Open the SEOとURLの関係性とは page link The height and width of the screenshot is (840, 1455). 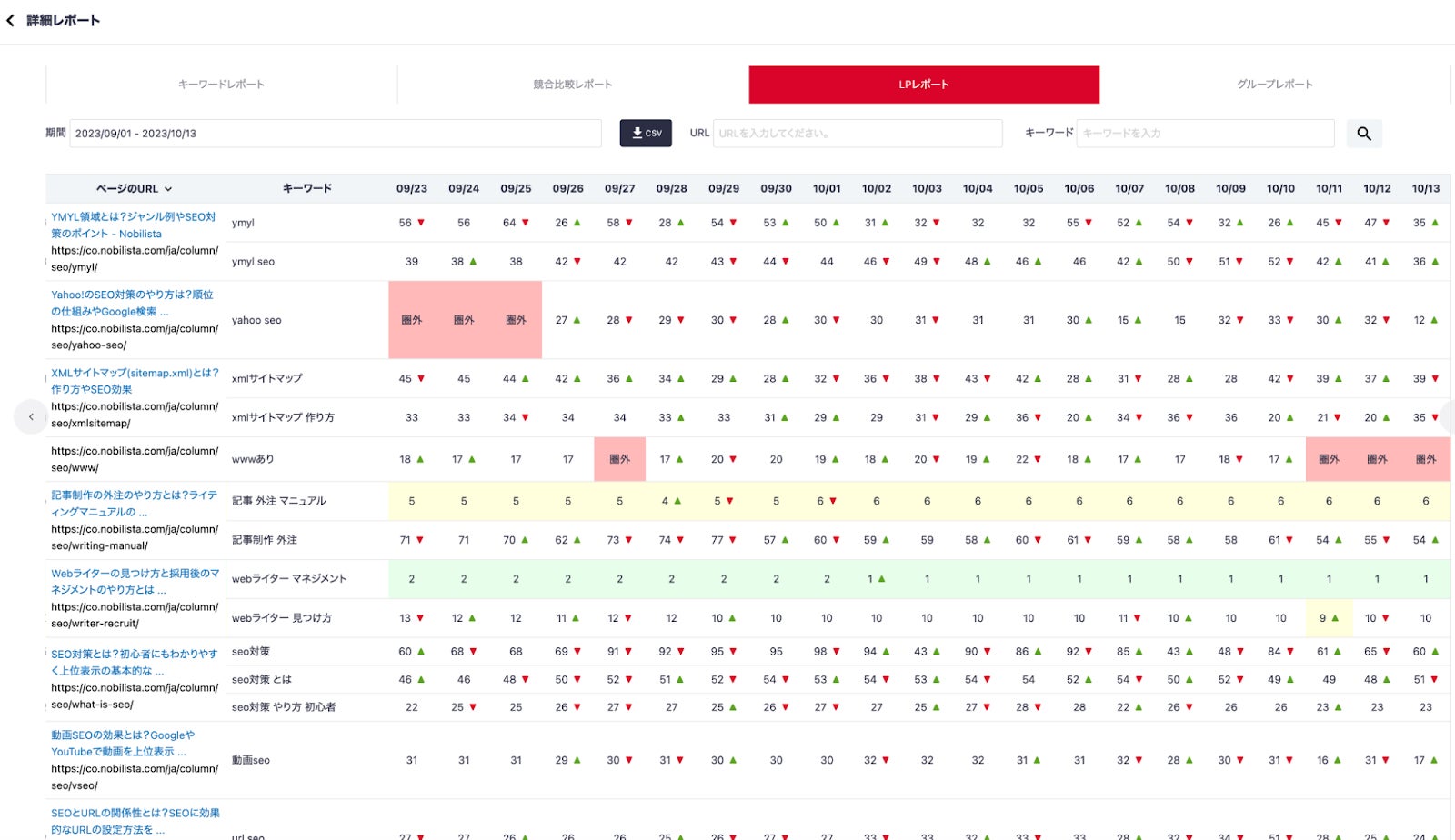coord(135,822)
